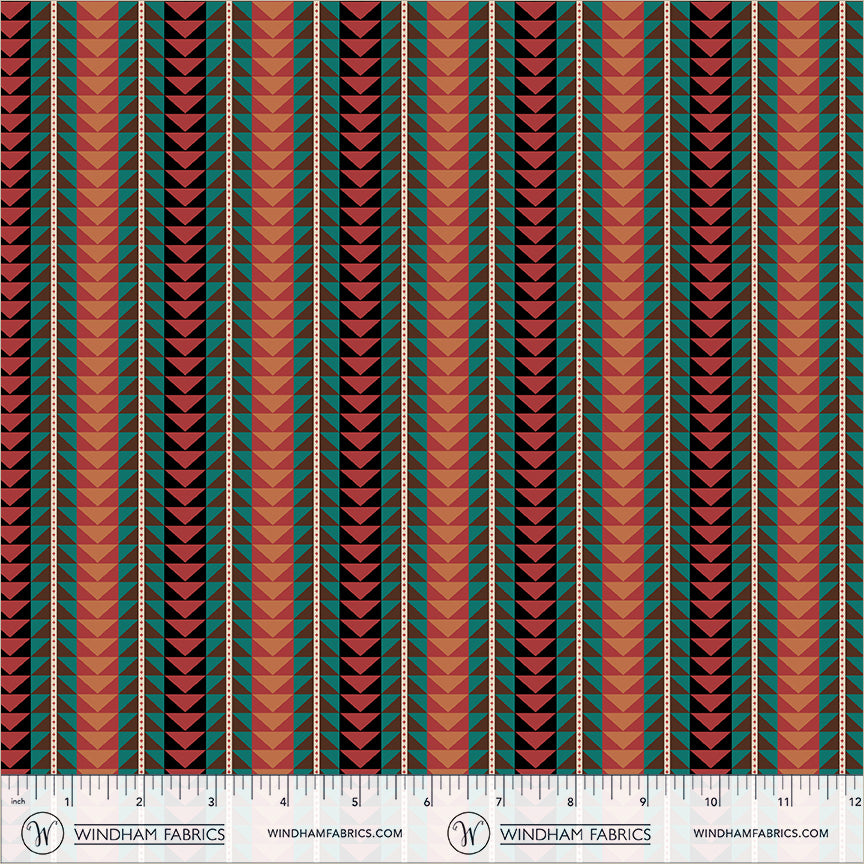Image resolution: width=864 pixels, height=864 pixels.
Task: Open the WINDHAMFABRICS.COM link below ruler mark 5
Action: coord(335,834)
